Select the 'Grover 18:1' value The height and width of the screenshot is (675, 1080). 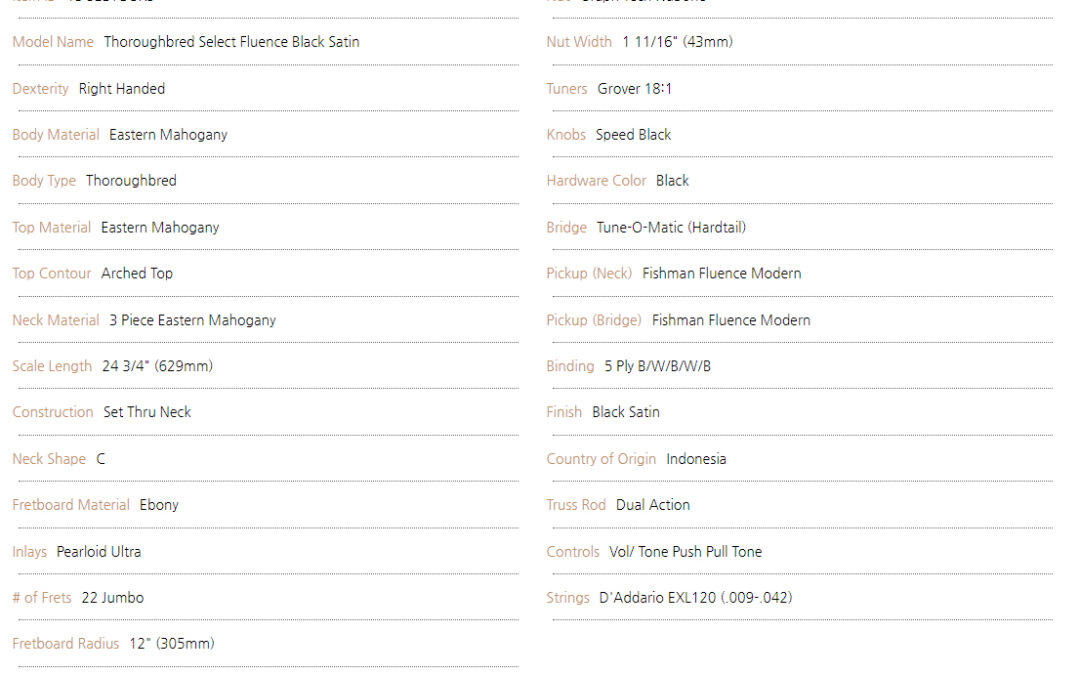634,89
